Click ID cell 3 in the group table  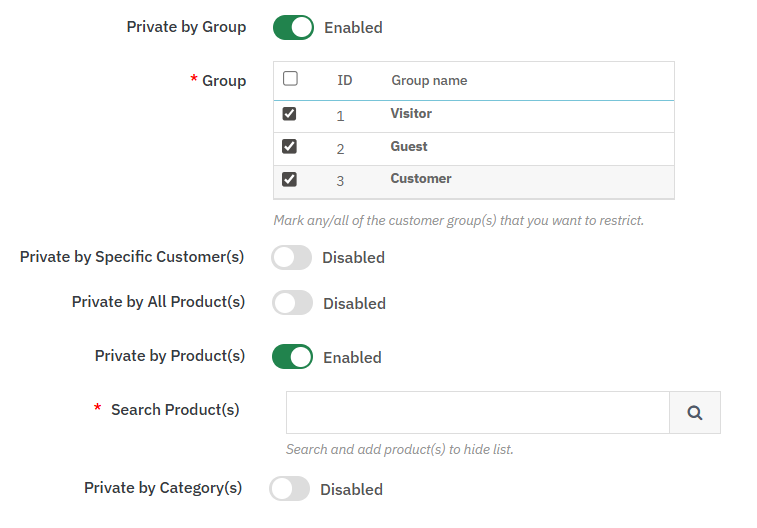(340, 181)
